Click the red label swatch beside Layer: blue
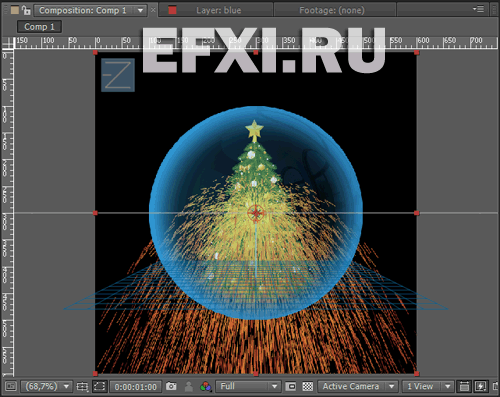This screenshot has width=500, height=397. [172, 10]
